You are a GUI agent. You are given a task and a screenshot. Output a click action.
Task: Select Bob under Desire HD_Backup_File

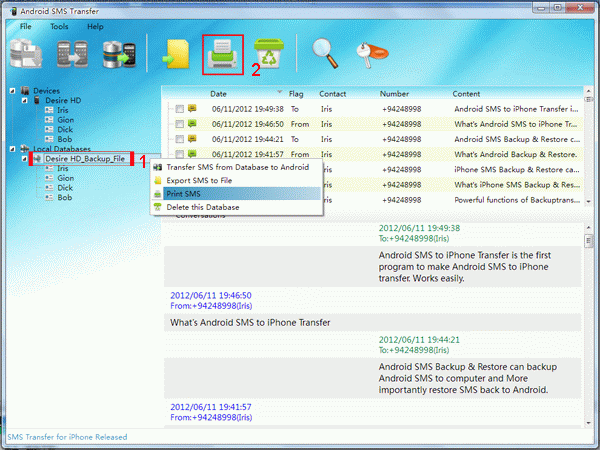[x=64, y=197]
